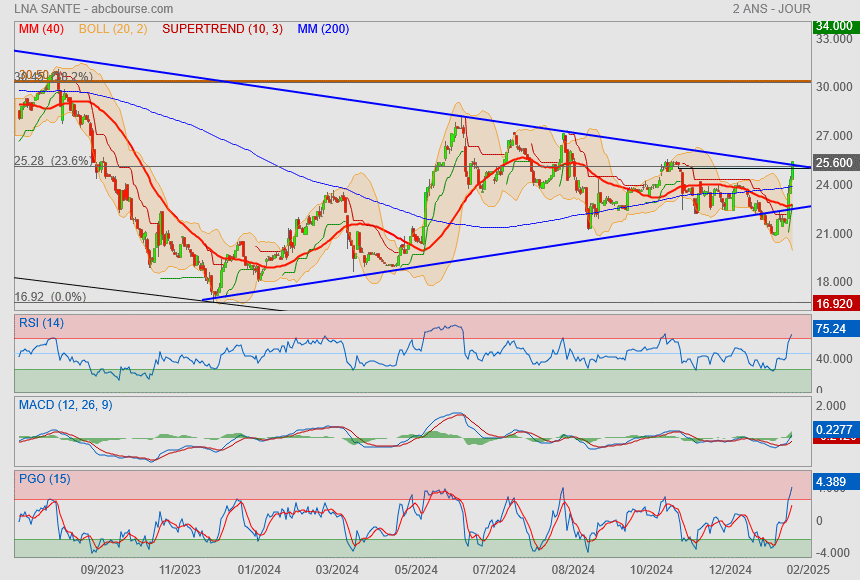Click the 2.000 MACD axis label

click(831, 406)
